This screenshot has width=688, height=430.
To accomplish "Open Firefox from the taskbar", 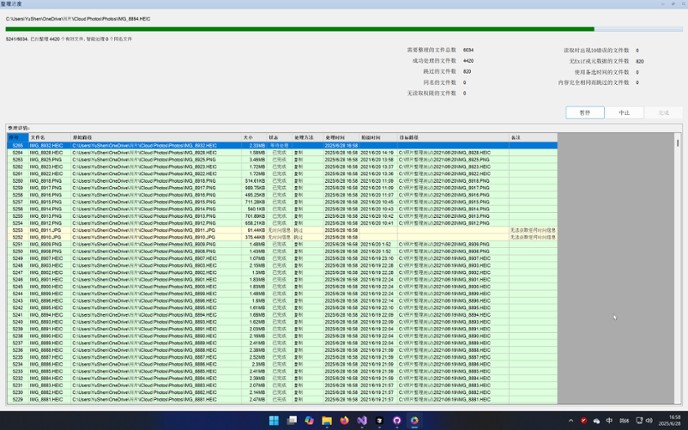I will (345, 421).
